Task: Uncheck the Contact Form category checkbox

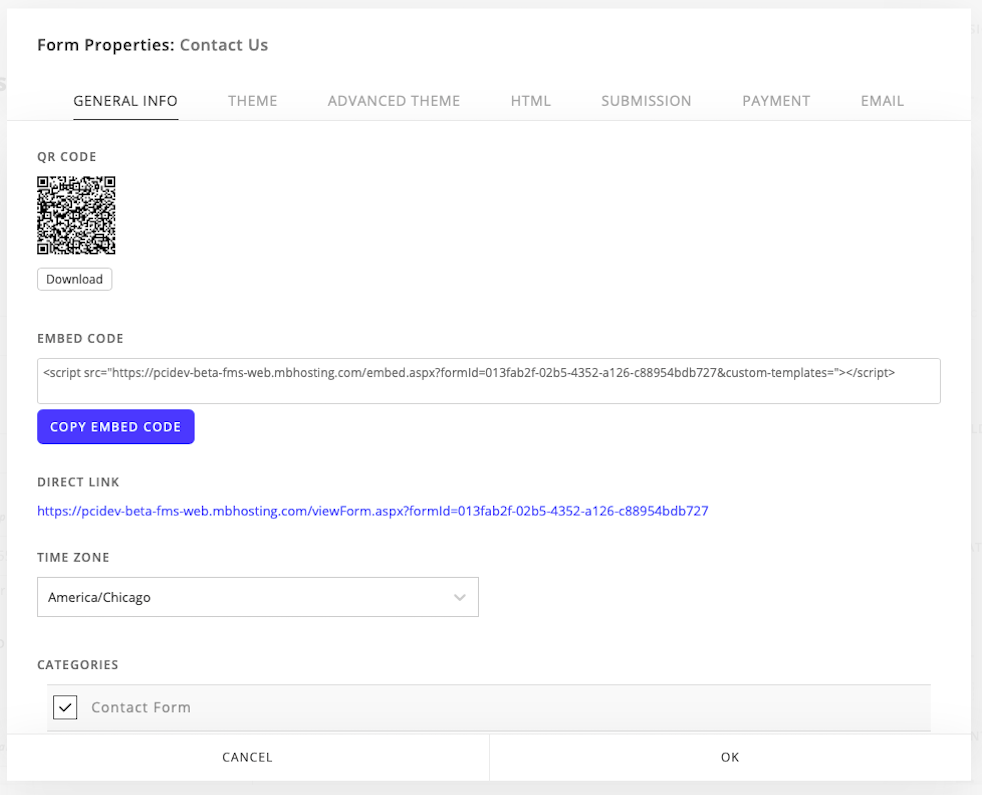Action: (x=65, y=707)
